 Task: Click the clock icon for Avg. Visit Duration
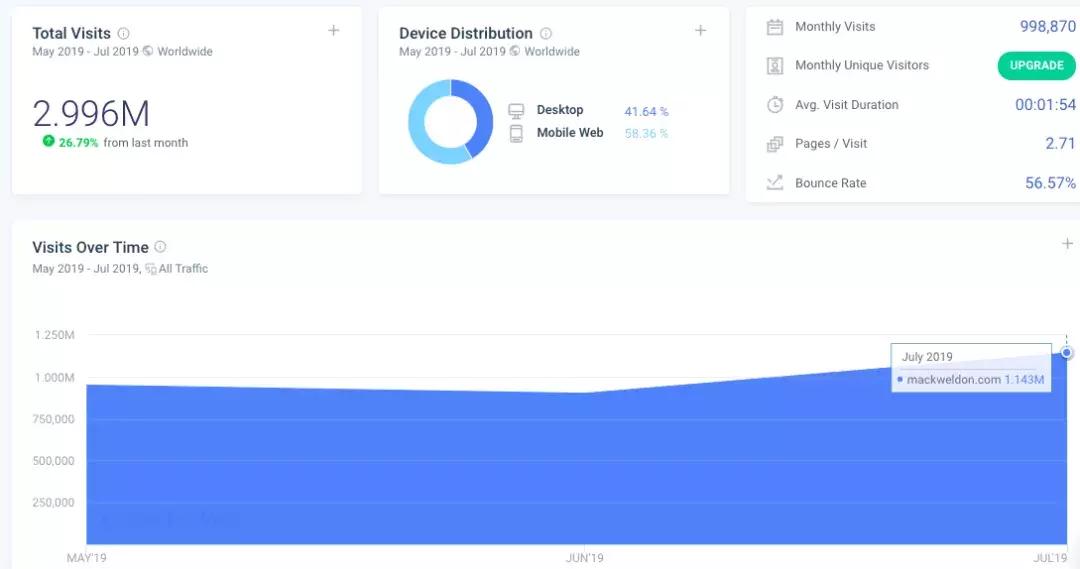(x=775, y=105)
